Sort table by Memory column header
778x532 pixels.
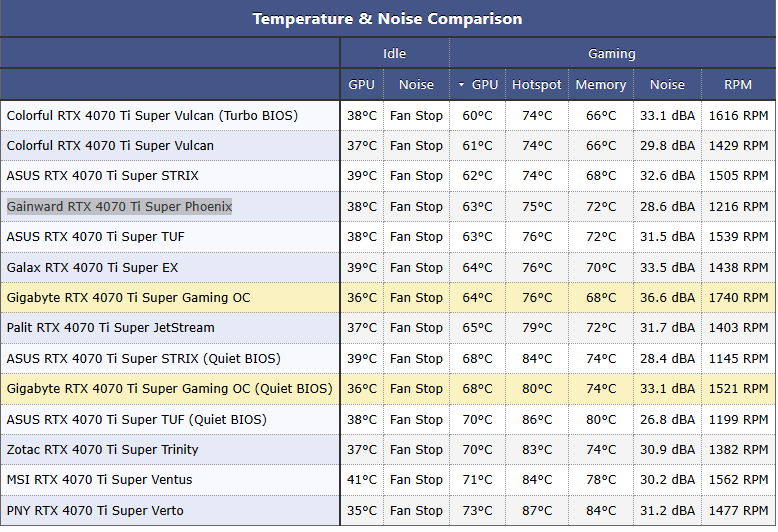(601, 85)
